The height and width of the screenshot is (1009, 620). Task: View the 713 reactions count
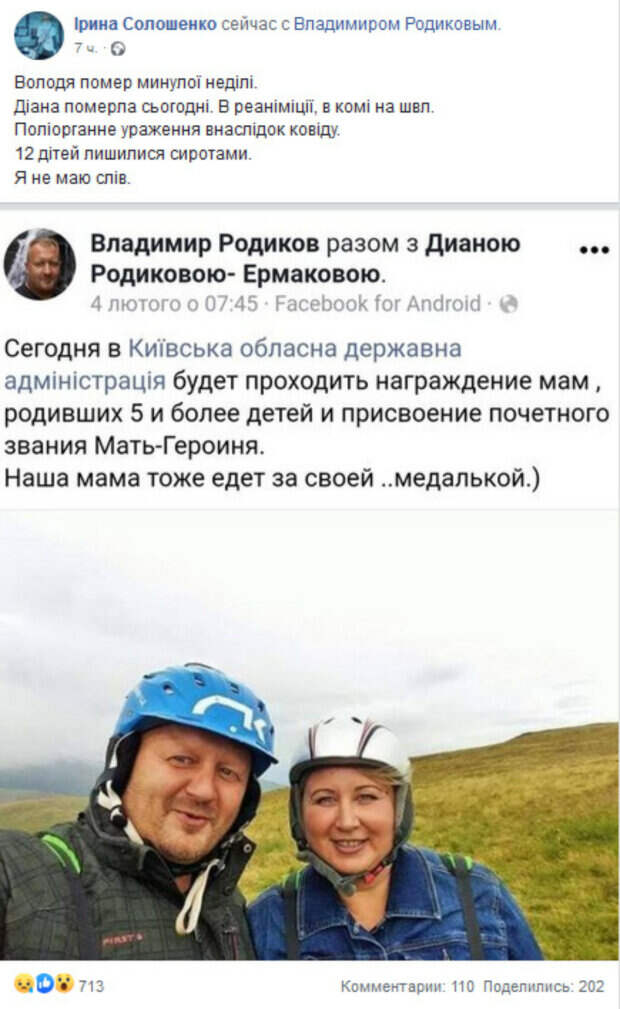coord(91,986)
